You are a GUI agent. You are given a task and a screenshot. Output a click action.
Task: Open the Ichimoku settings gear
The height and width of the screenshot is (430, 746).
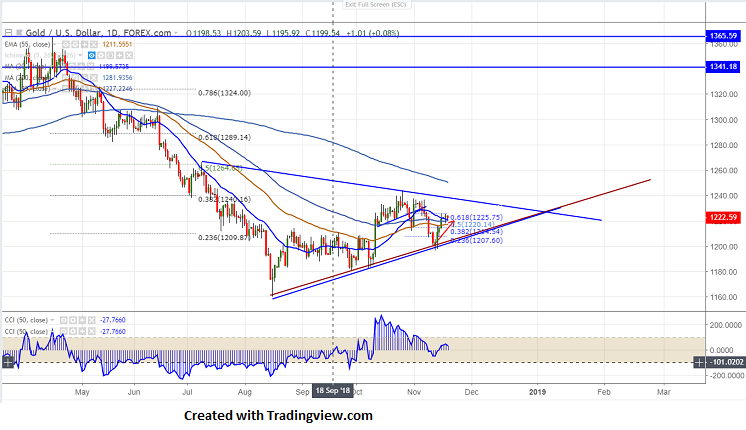[x=101, y=56]
